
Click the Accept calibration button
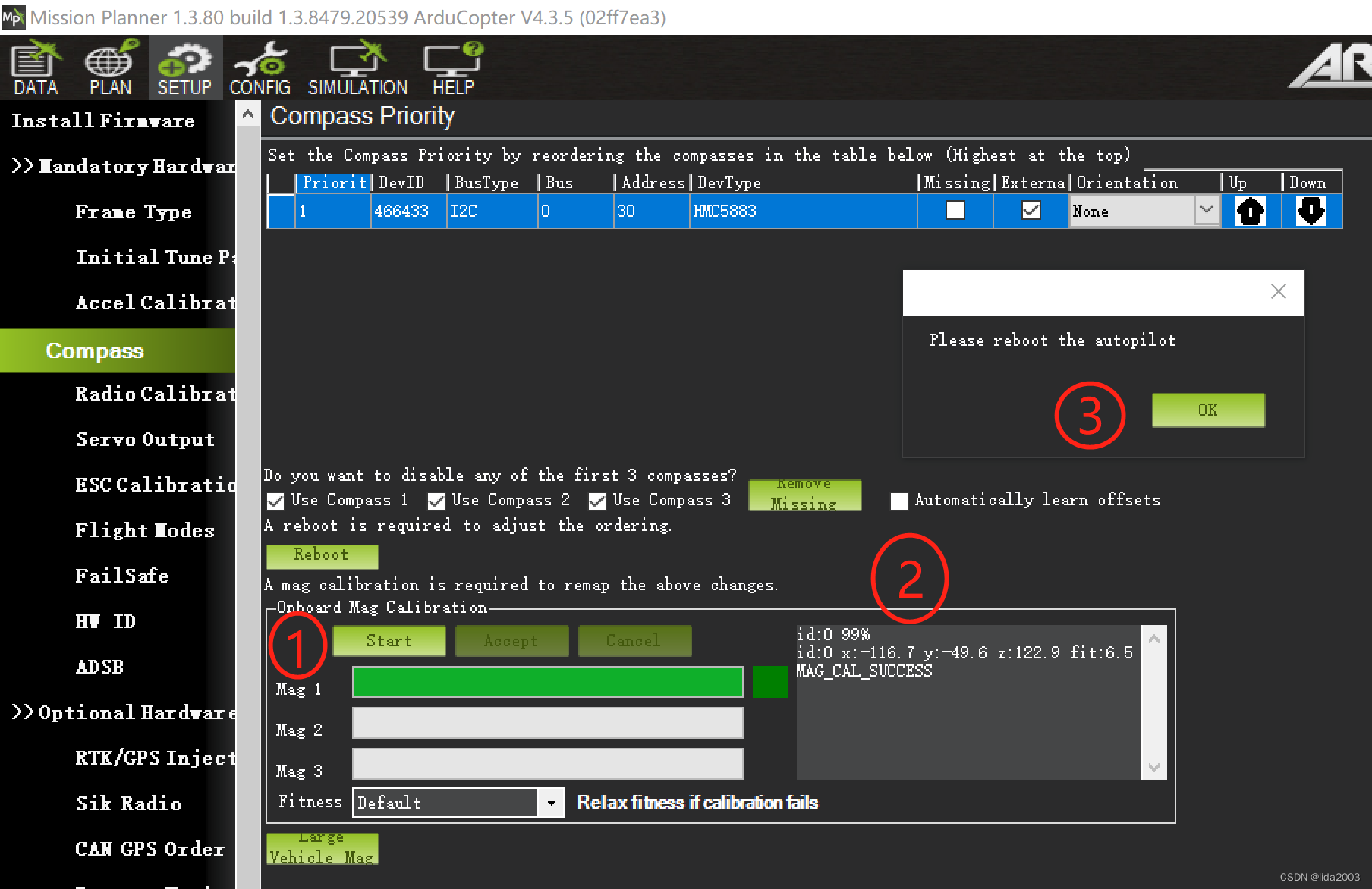[511, 641]
